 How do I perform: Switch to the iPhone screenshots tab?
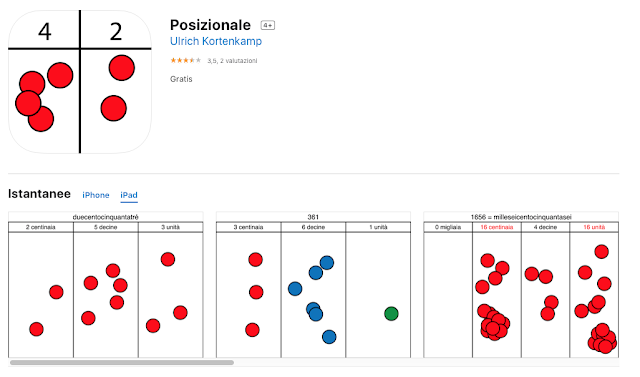[96, 195]
